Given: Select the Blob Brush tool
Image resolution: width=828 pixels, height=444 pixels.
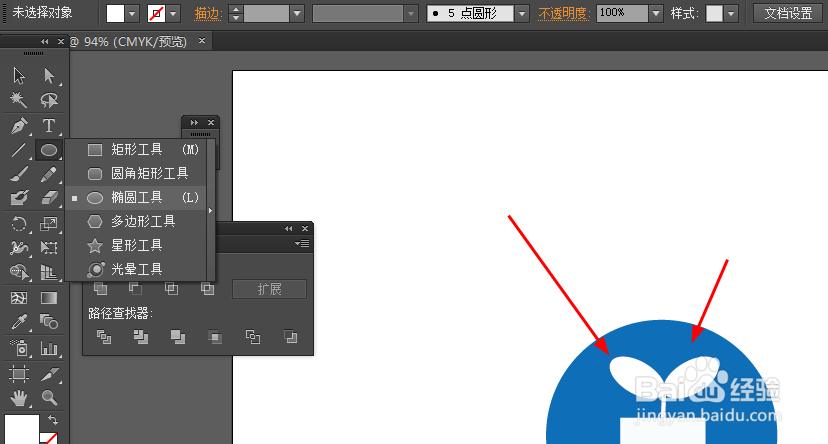Looking at the screenshot, I should point(19,197).
